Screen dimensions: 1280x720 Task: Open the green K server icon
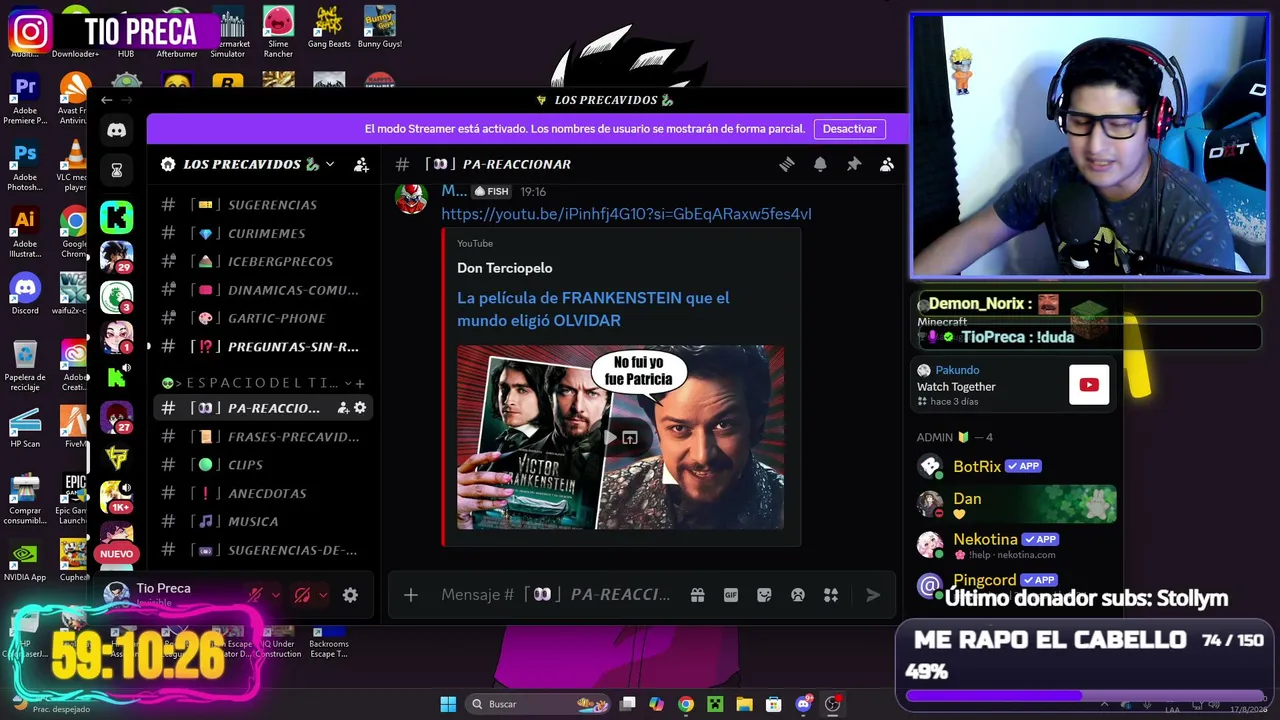[x=117, y=216]
